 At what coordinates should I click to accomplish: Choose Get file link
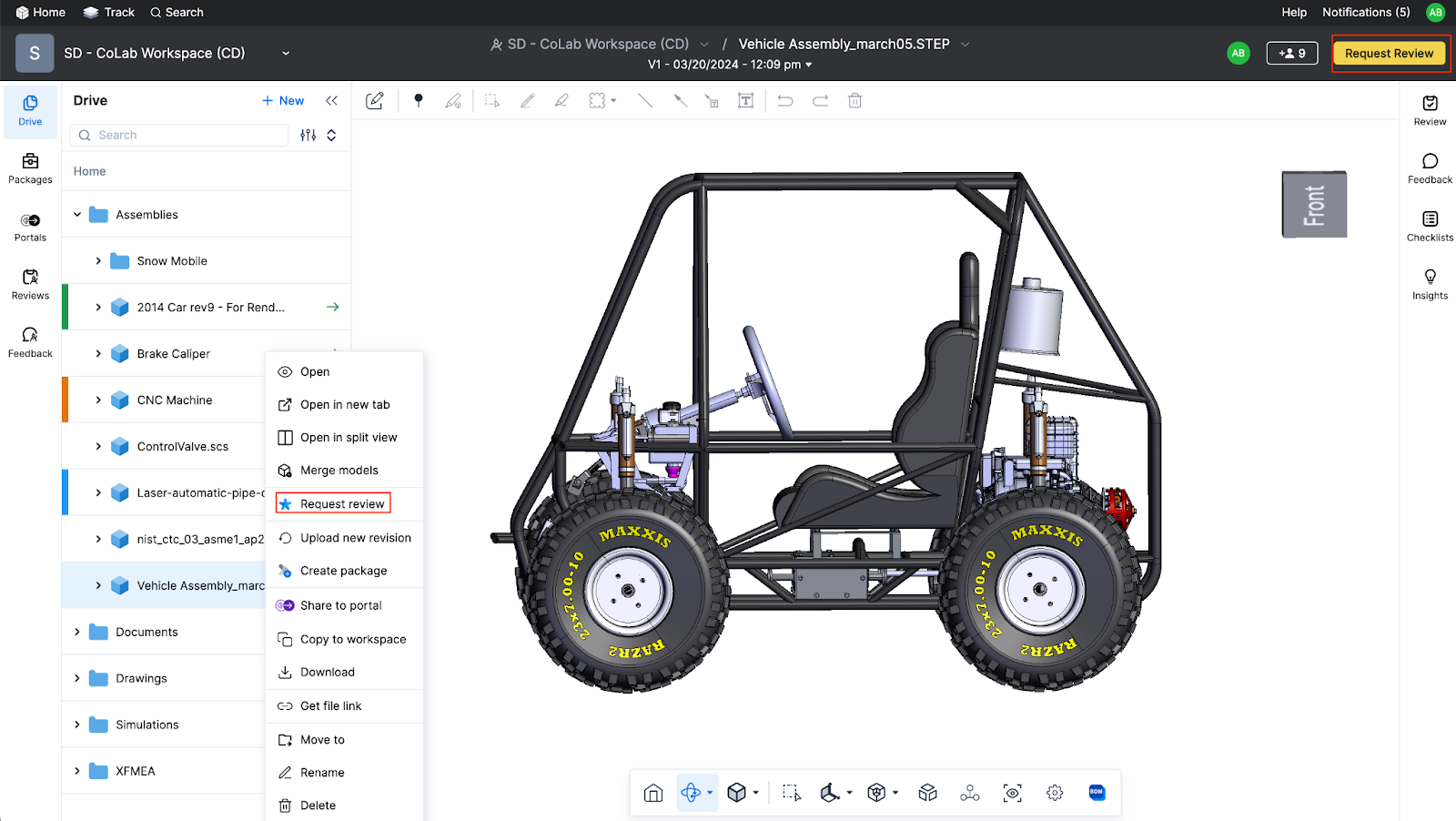click(344, 705)
